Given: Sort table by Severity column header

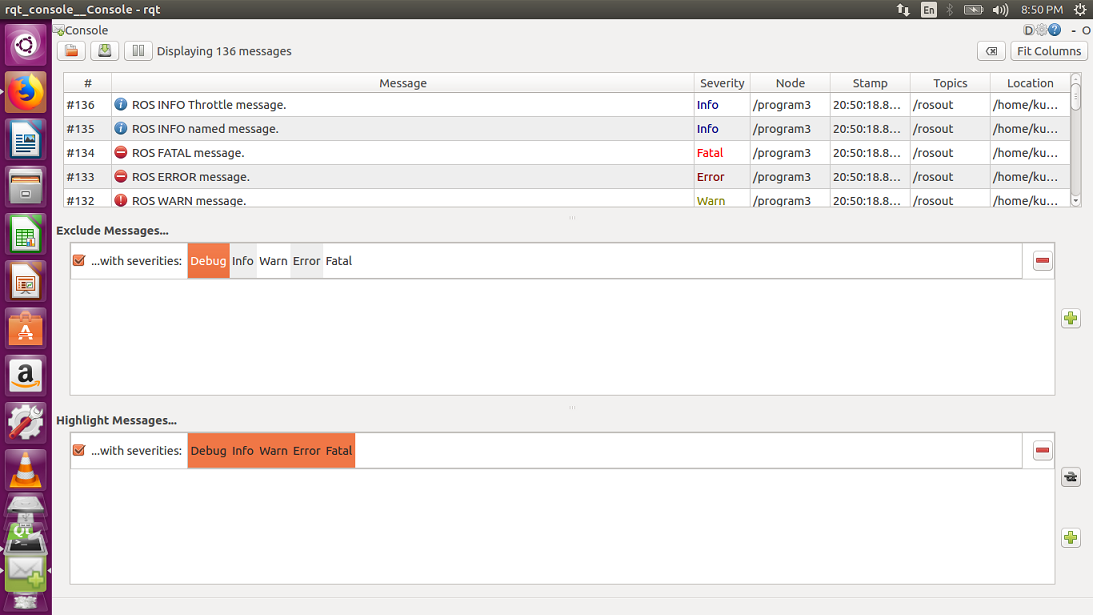Looking at the screenshot, I should click(721, 83).
